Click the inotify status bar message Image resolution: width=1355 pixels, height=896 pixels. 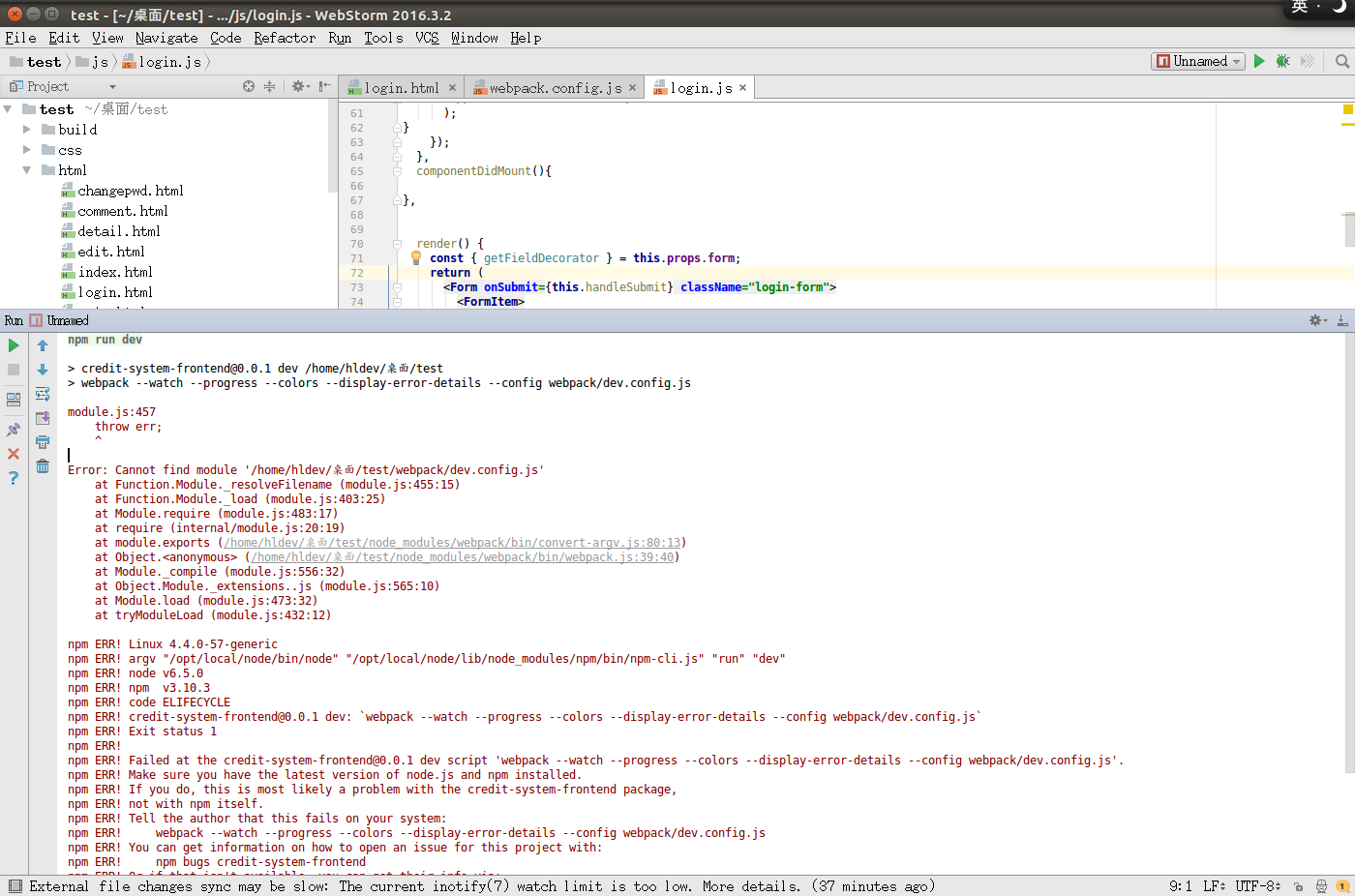point(482,886)
